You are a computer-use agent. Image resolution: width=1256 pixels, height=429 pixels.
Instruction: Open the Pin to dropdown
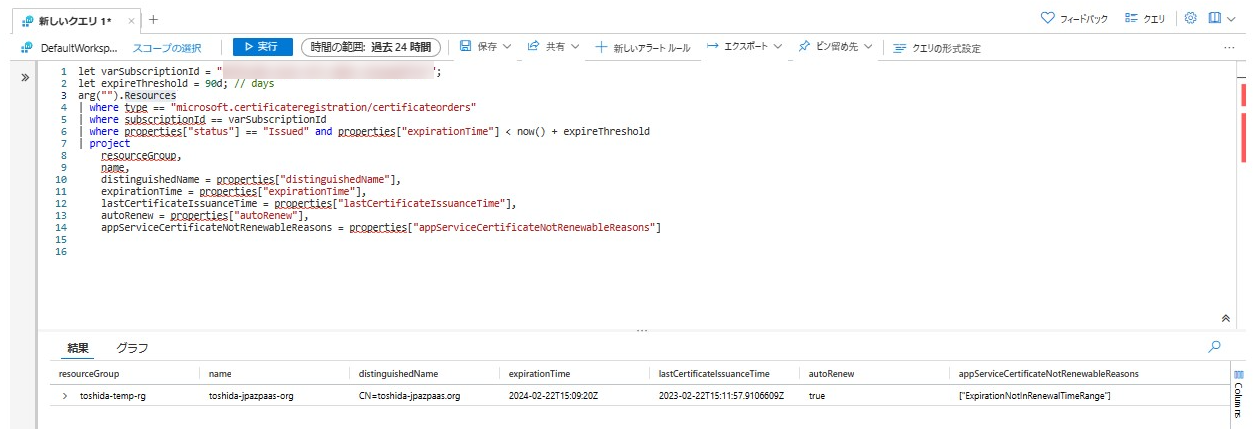click(836, 47)
